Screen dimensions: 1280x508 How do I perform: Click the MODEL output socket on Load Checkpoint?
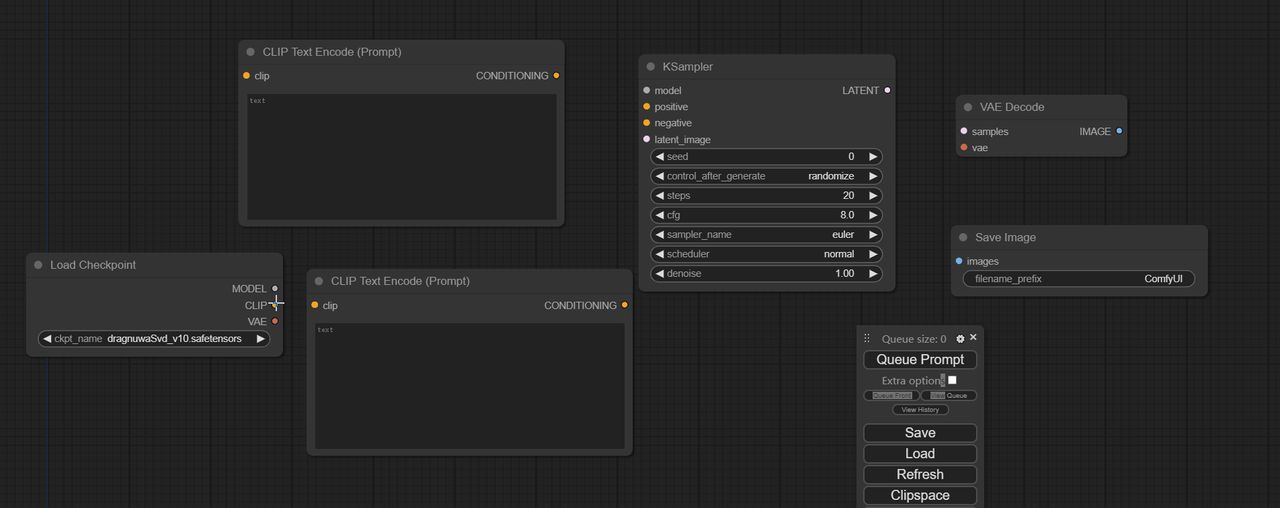275,289
